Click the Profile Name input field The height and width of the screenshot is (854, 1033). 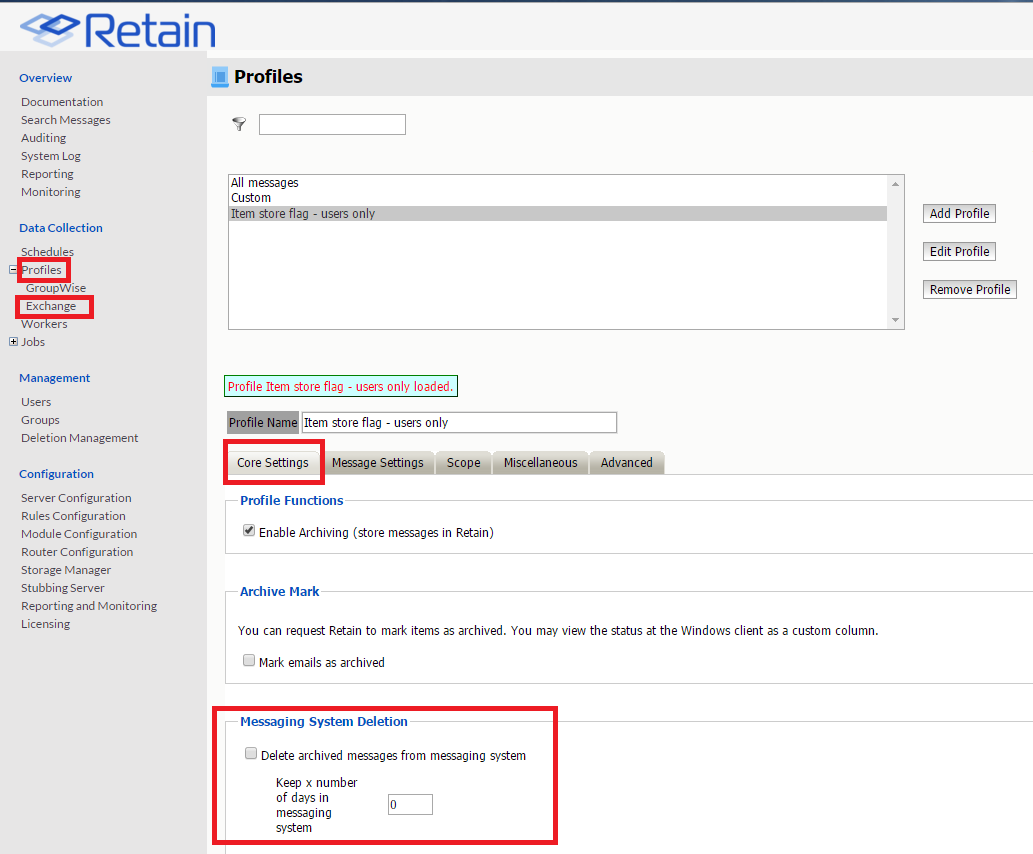pos(459,422)
